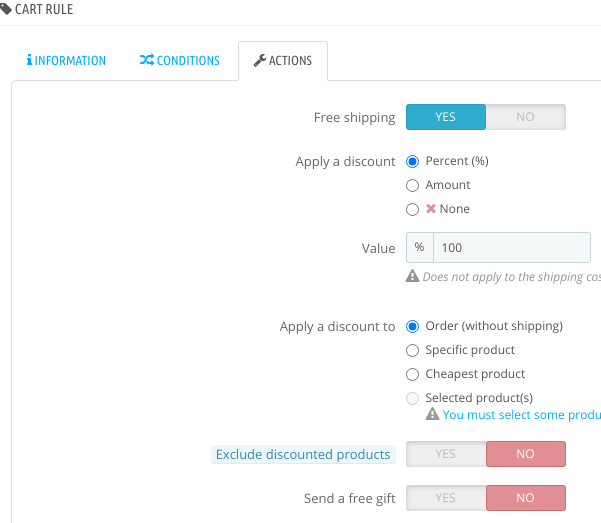Set Free shipping to NO
This screenshot has width=601, height=523.
tap(525, 117)
